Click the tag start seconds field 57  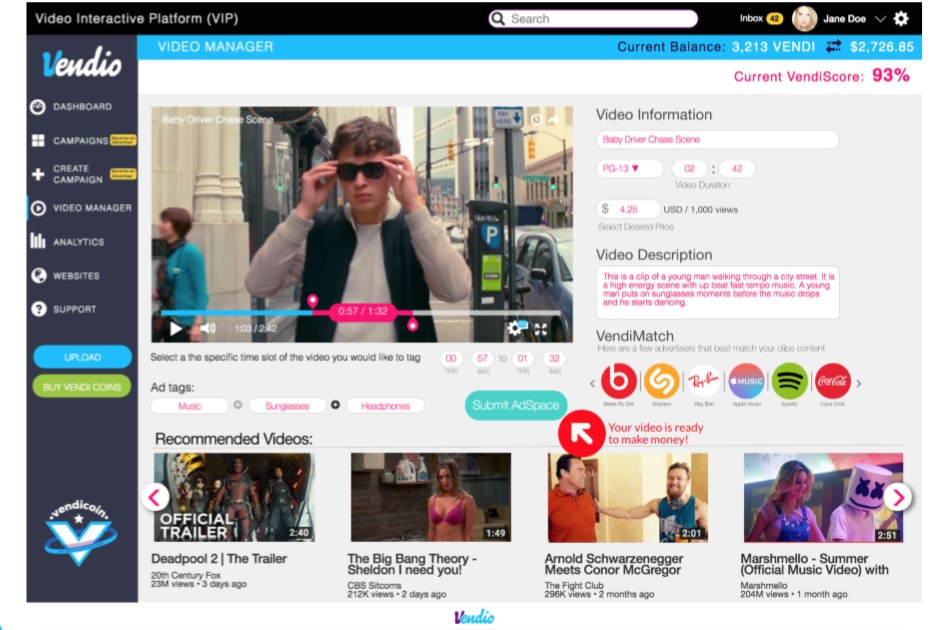(x=482, y=358)
